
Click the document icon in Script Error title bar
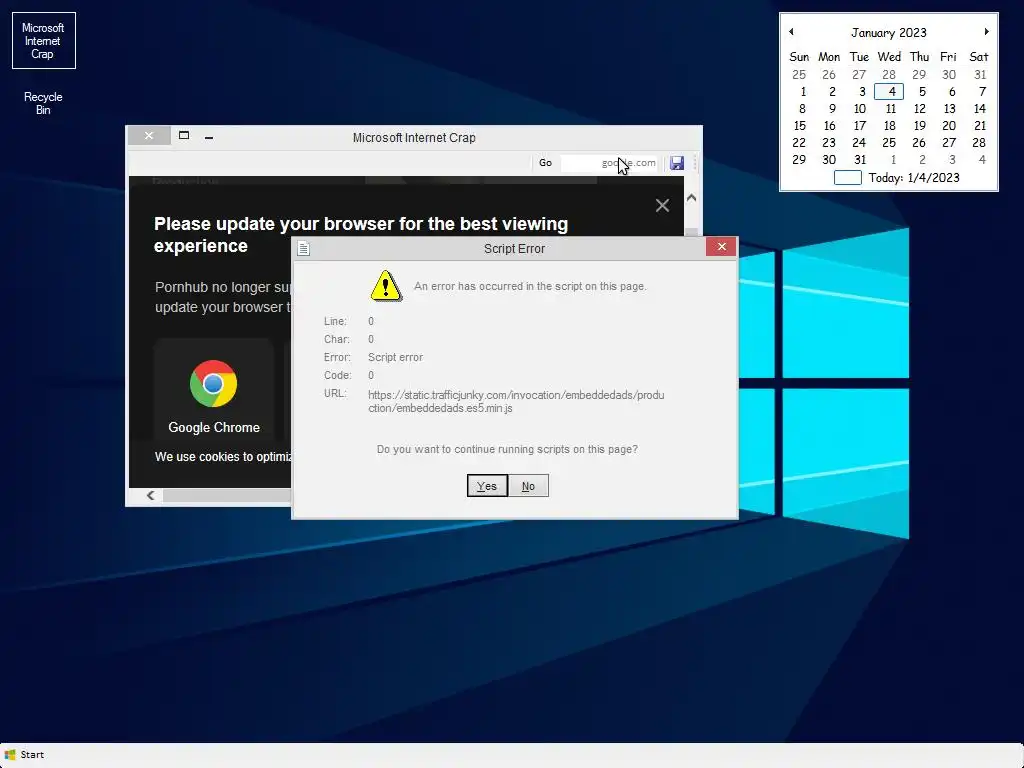(304, 248)
